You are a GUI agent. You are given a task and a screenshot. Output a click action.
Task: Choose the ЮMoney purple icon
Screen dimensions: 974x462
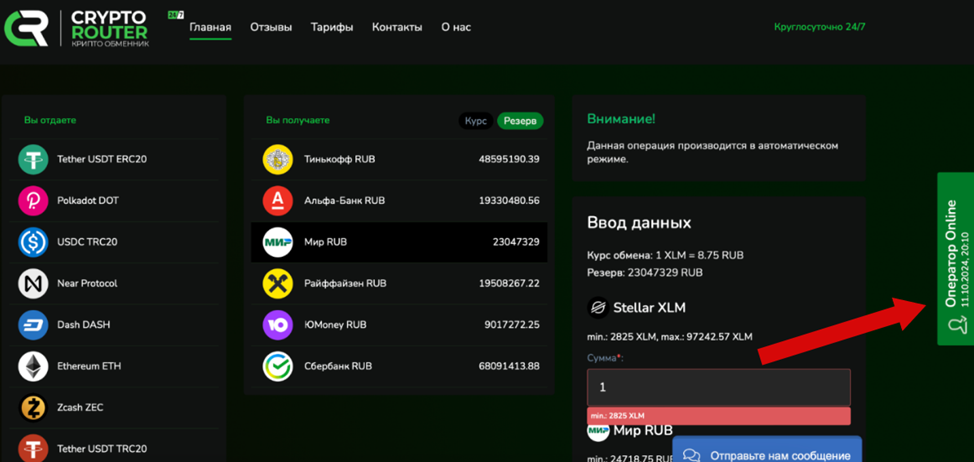coord(278,325)
